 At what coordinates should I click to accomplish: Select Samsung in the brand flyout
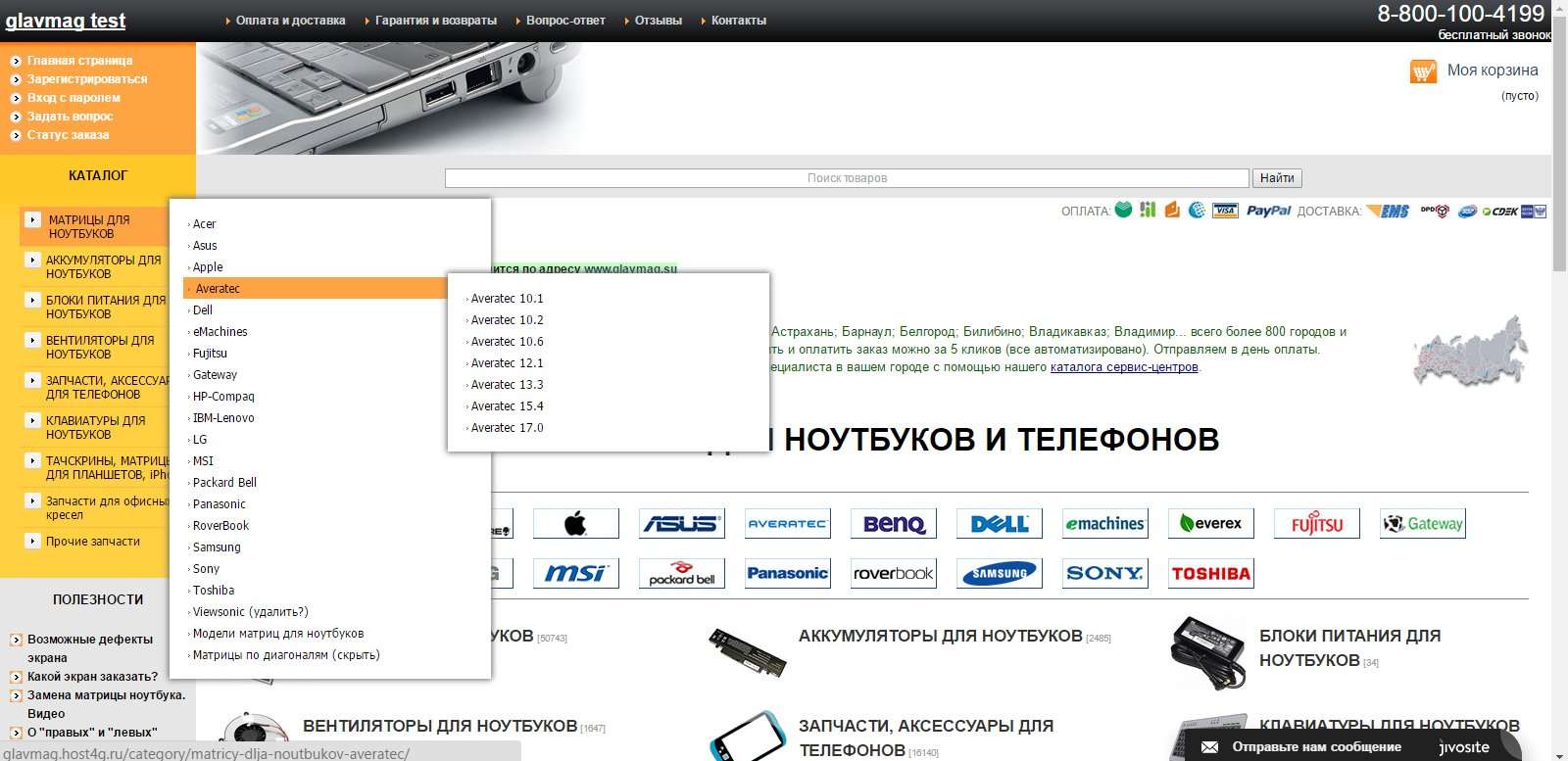click(x=217, y=547)
